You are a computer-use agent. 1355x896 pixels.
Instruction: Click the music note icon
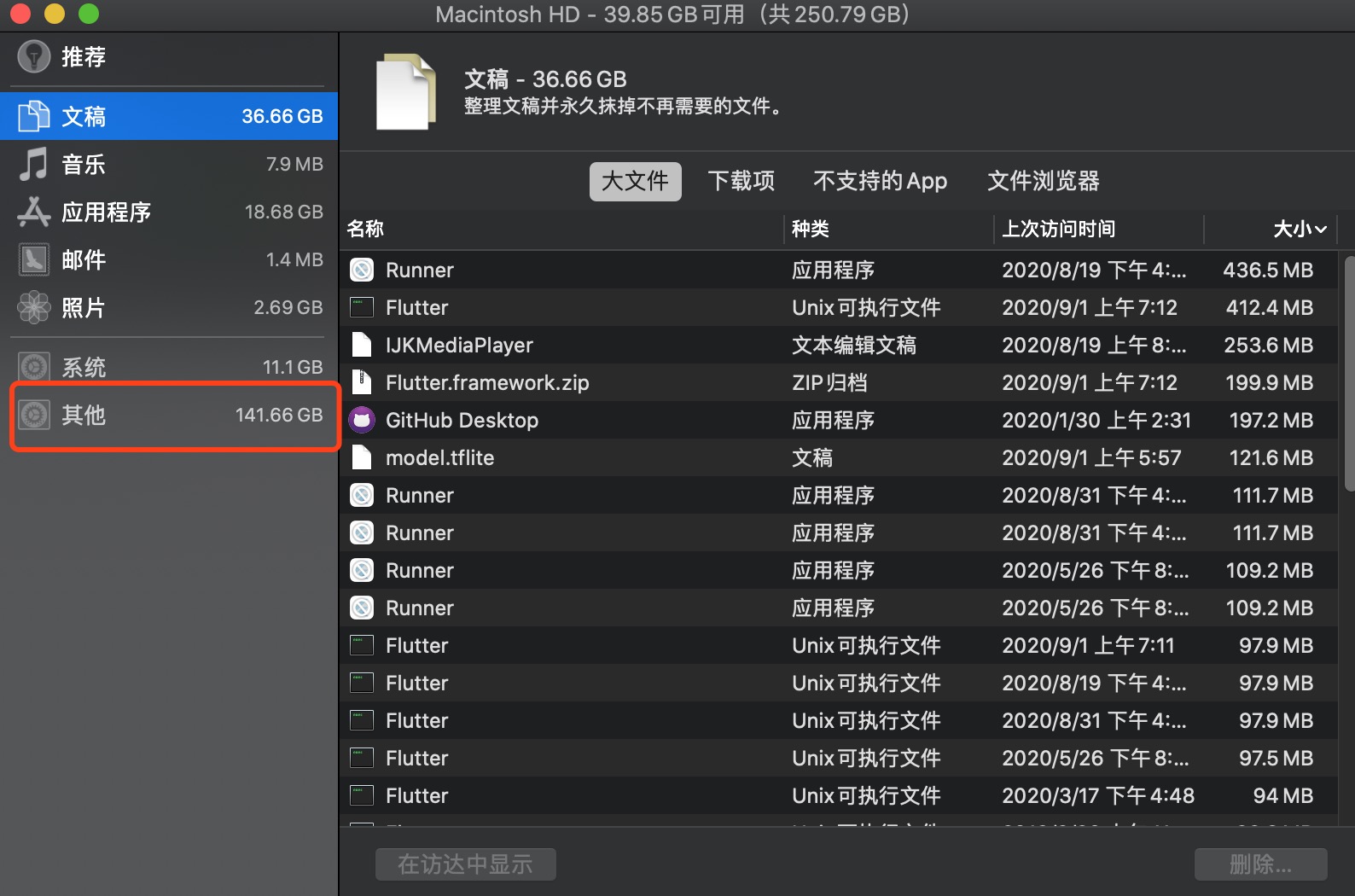pyautogui.click(x=34, y=164)
